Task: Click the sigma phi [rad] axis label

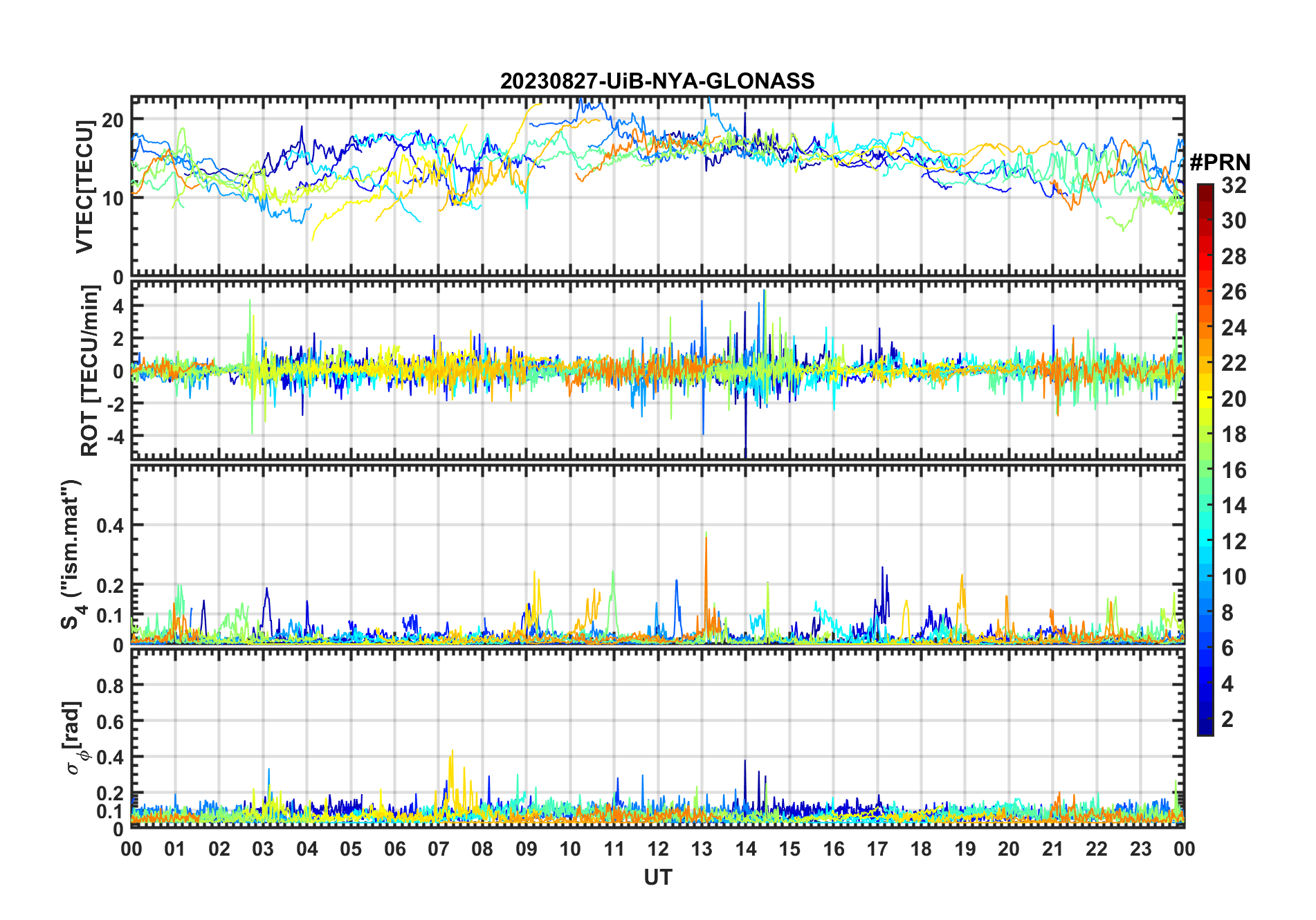Action: click(73, 738)
